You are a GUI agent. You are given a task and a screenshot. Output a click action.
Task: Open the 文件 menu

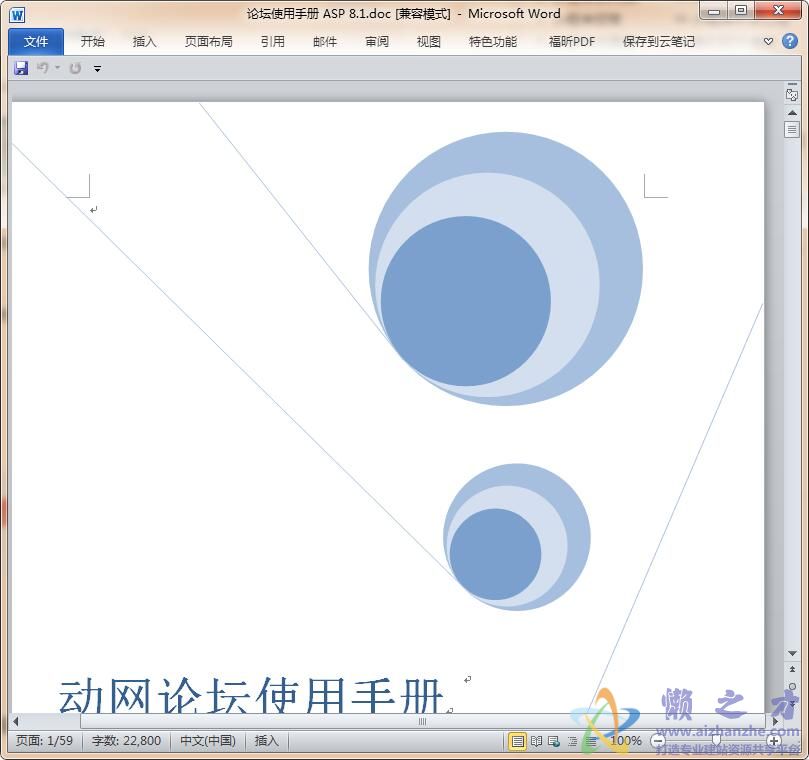click(x=35, y=41)
